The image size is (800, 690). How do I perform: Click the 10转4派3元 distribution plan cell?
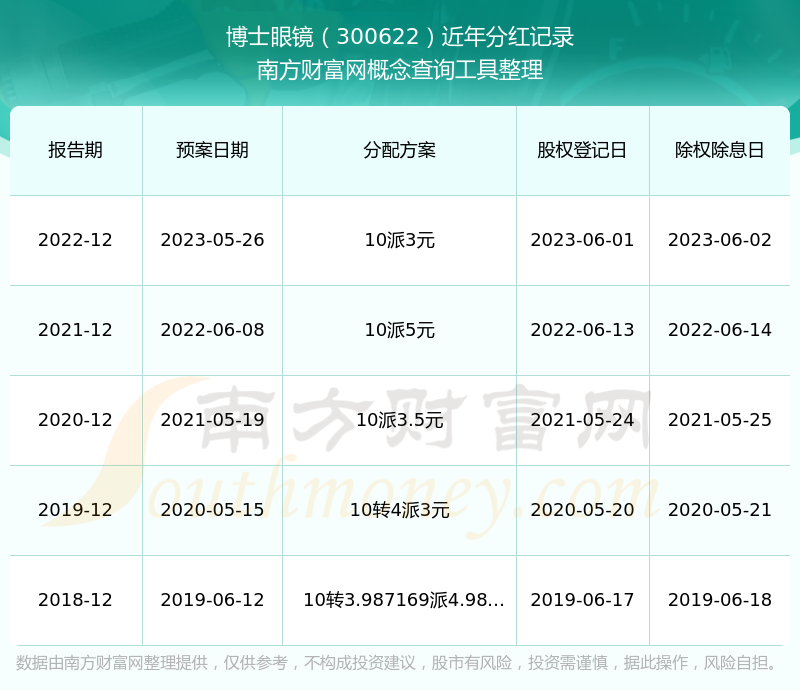pos(399,510)
